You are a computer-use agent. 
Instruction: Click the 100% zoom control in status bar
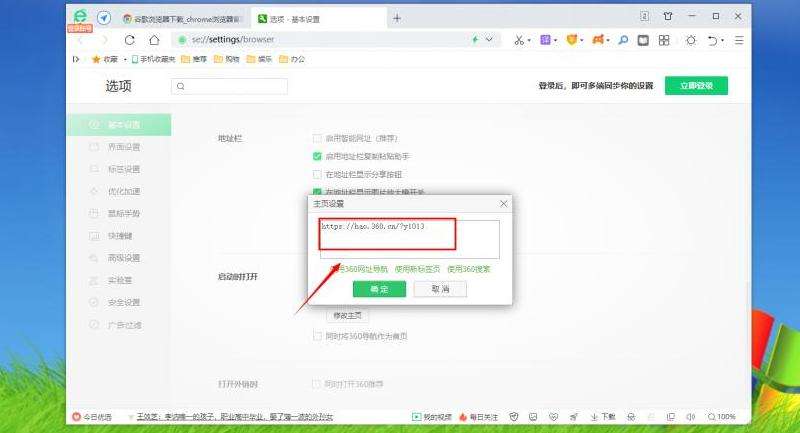(x=721, y=417)
